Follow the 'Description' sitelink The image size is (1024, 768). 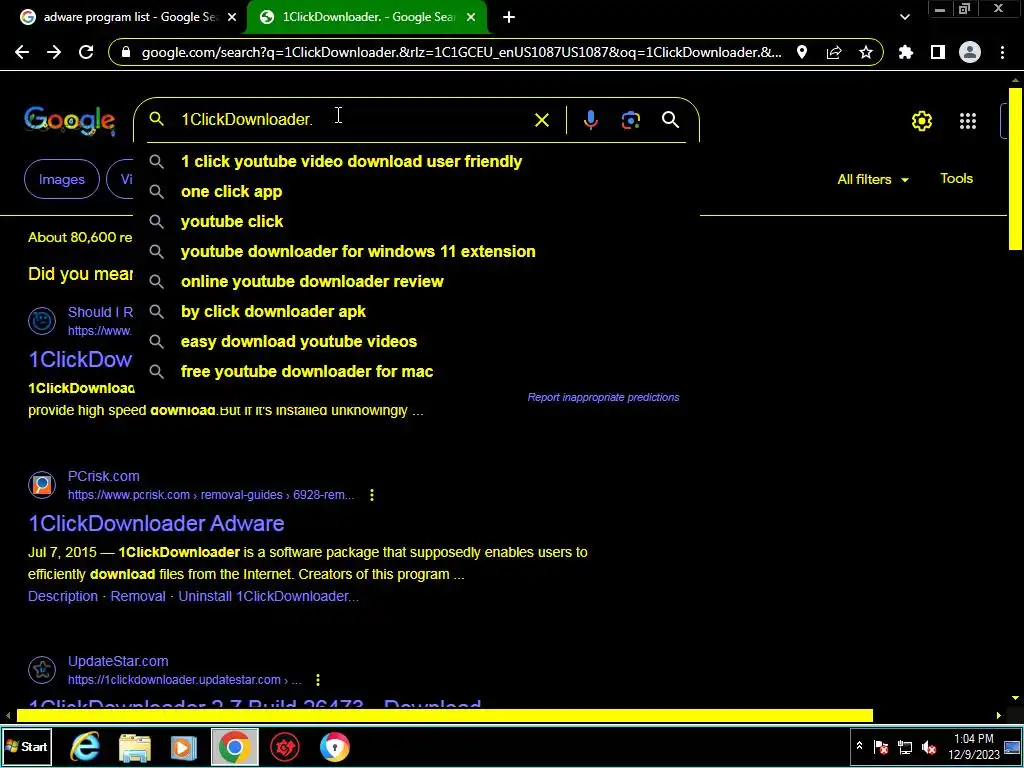point(63,596)
